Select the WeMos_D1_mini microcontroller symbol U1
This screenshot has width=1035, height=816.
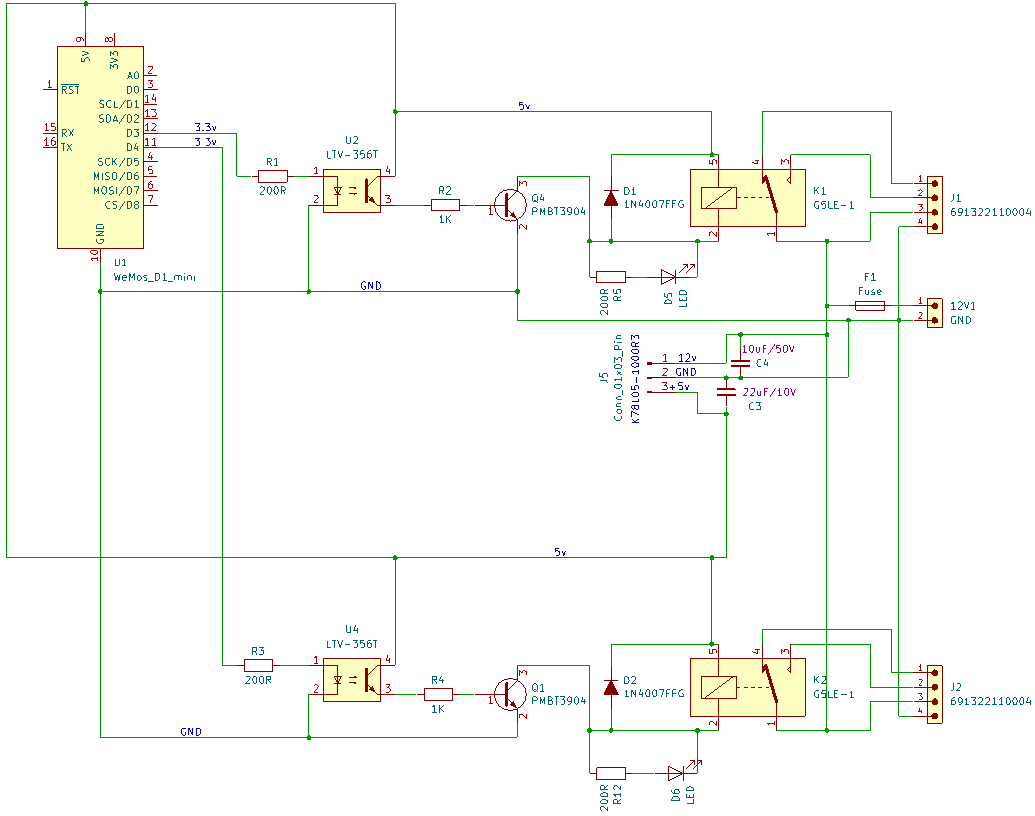click(100, 145)
